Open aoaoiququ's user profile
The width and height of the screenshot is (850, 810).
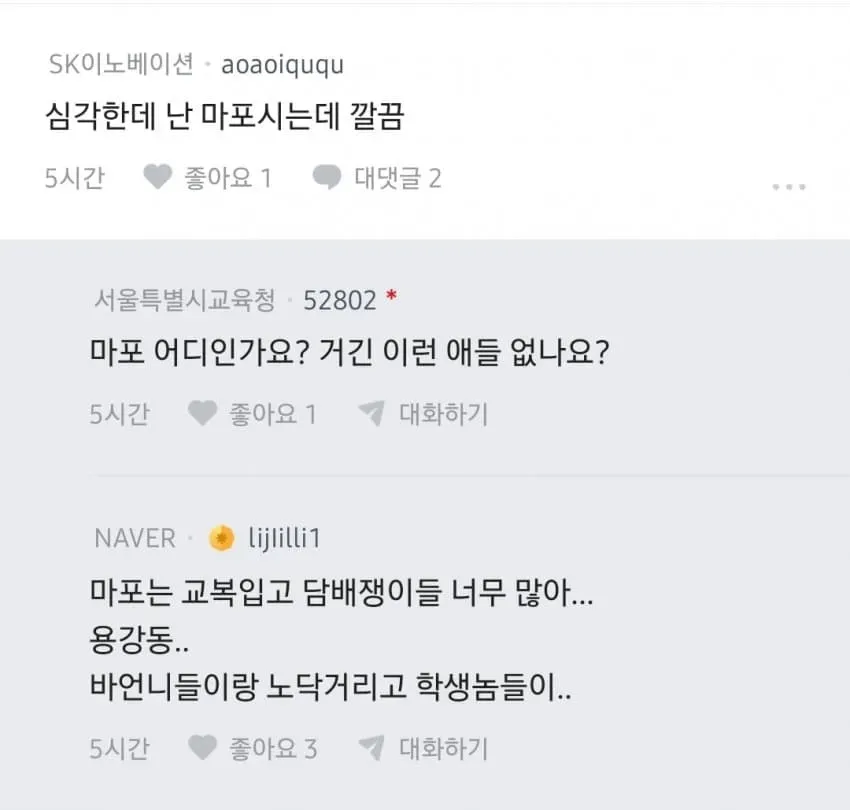(282, 65)
